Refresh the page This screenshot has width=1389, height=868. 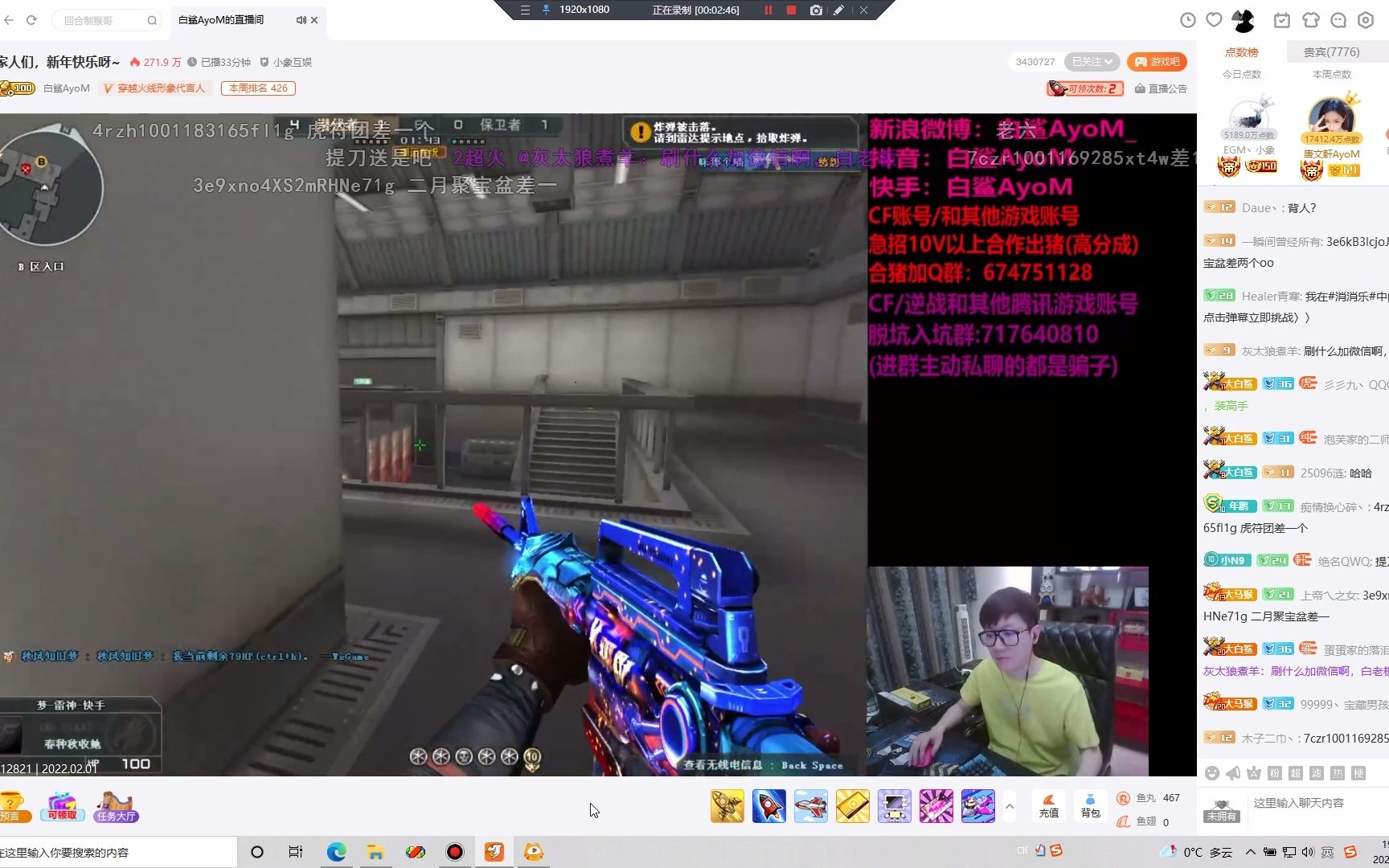31,20
